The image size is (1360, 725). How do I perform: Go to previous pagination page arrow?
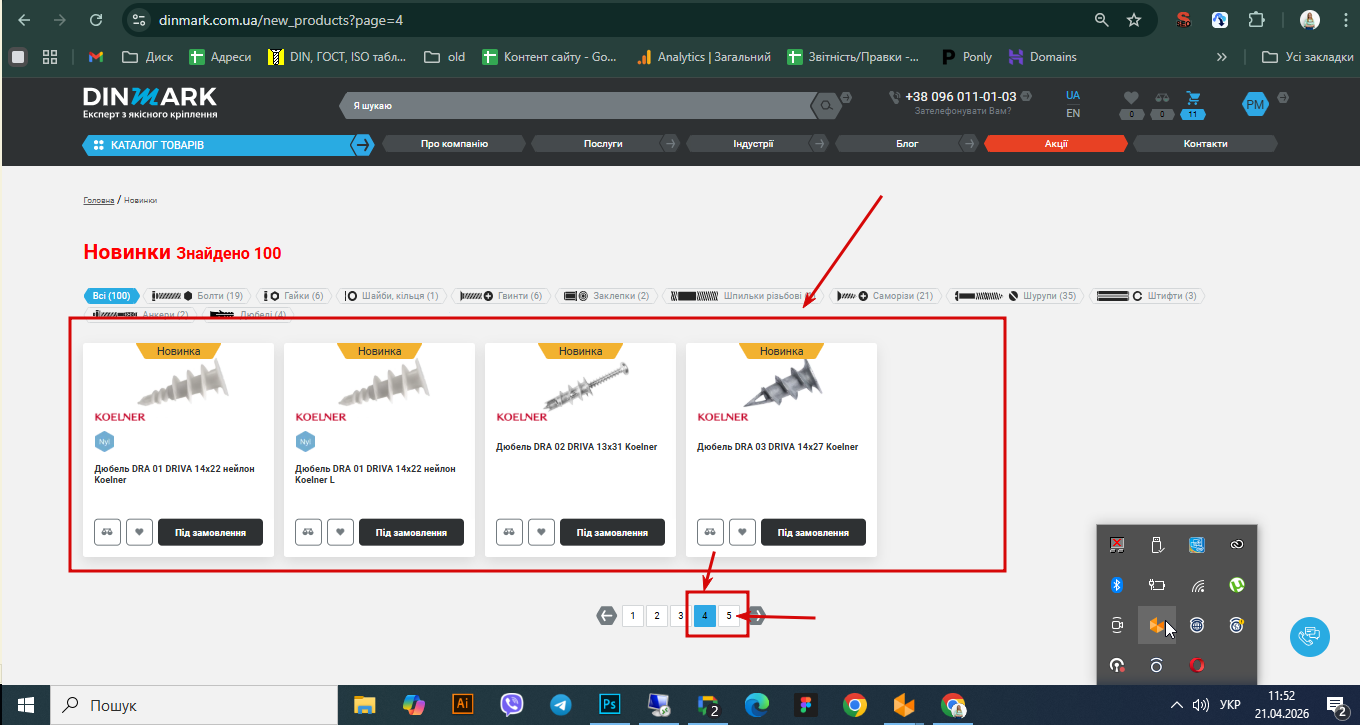point(606,615)
